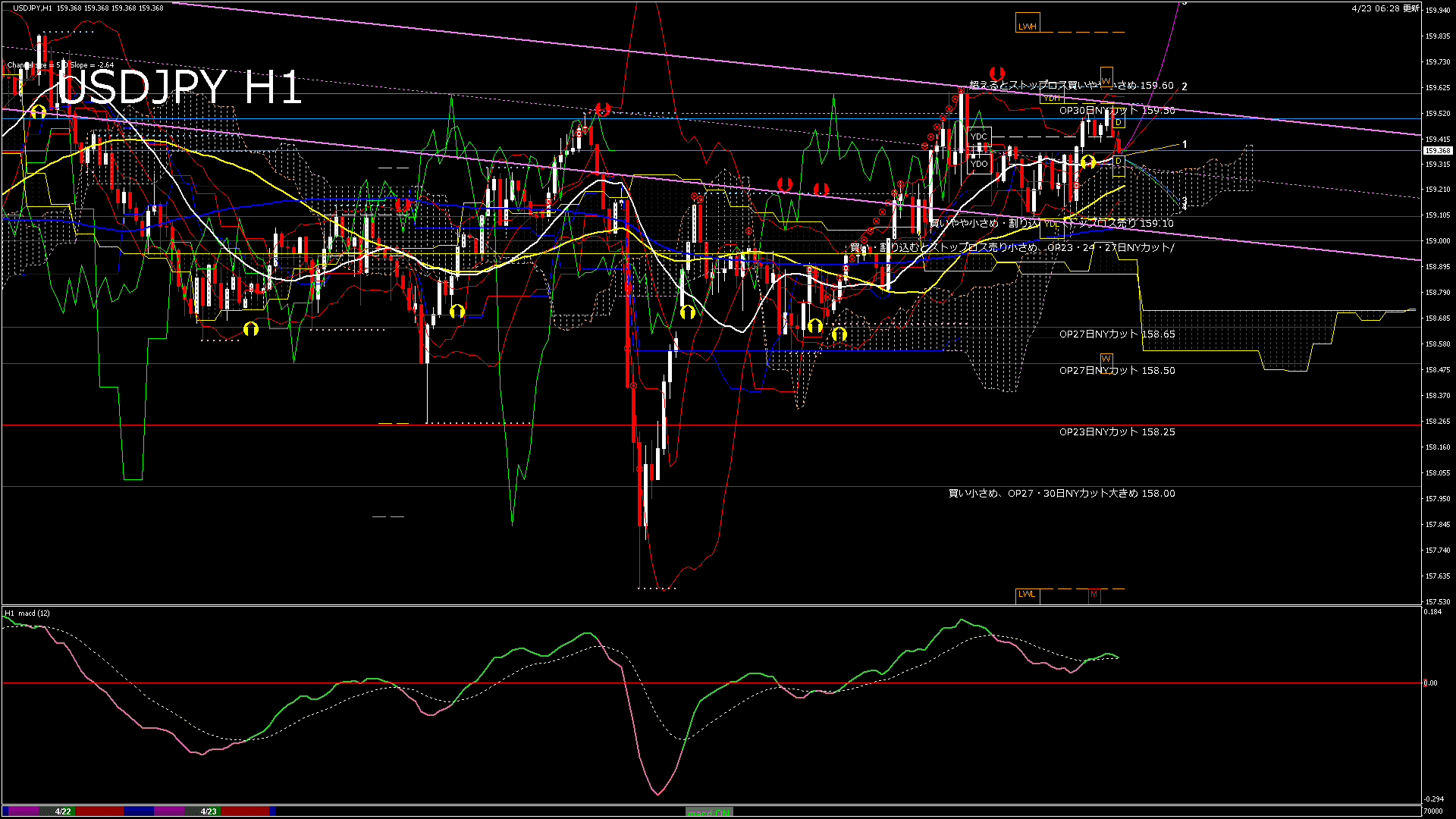The height and width of the screenshot is (819, 1456).
Task: Click the 4/23 06:28 更新 timestamp
Action: pyautogui.click(x=1385, y=8)
